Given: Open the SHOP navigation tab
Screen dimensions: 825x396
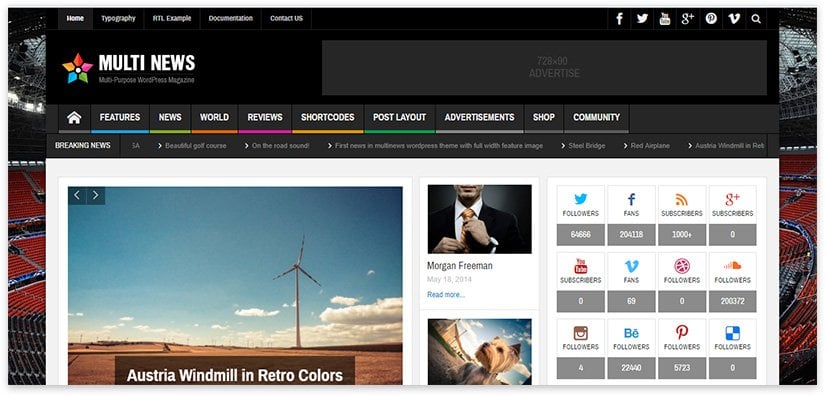Looking at the screenshot, I should click(x=544, y=117).
